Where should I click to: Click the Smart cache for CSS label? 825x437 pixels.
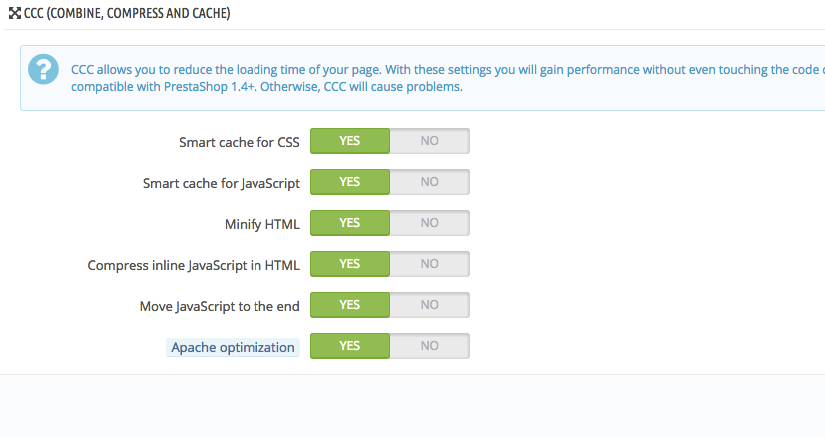pyautogui.click(x=239, y=142)
